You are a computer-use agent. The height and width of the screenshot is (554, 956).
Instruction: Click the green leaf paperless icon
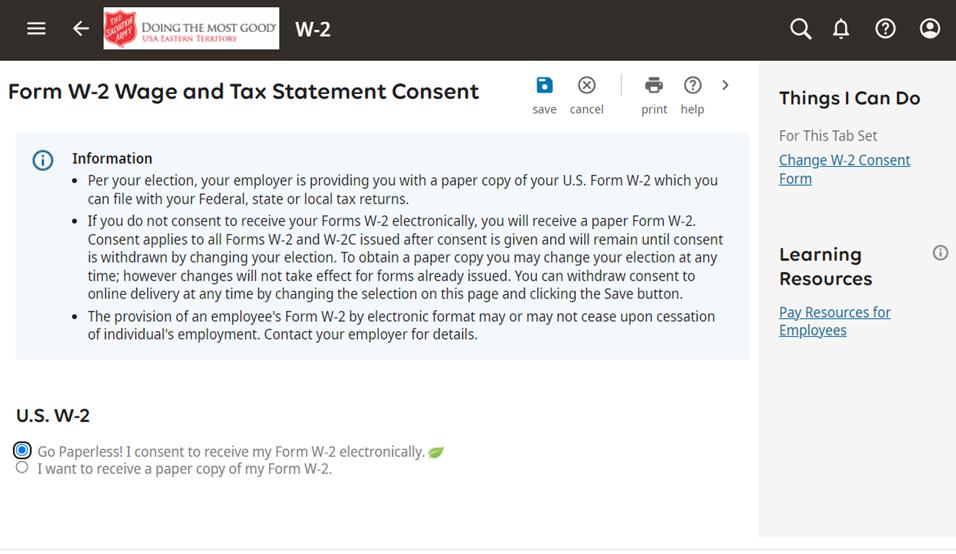436,452
